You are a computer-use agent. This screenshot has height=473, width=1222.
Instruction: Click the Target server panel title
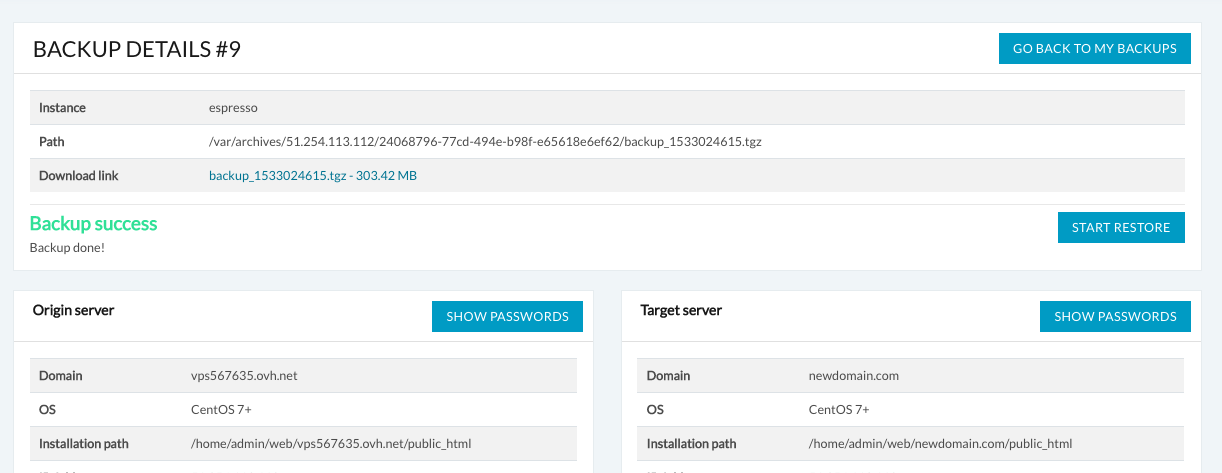click(x=681, y=310)
